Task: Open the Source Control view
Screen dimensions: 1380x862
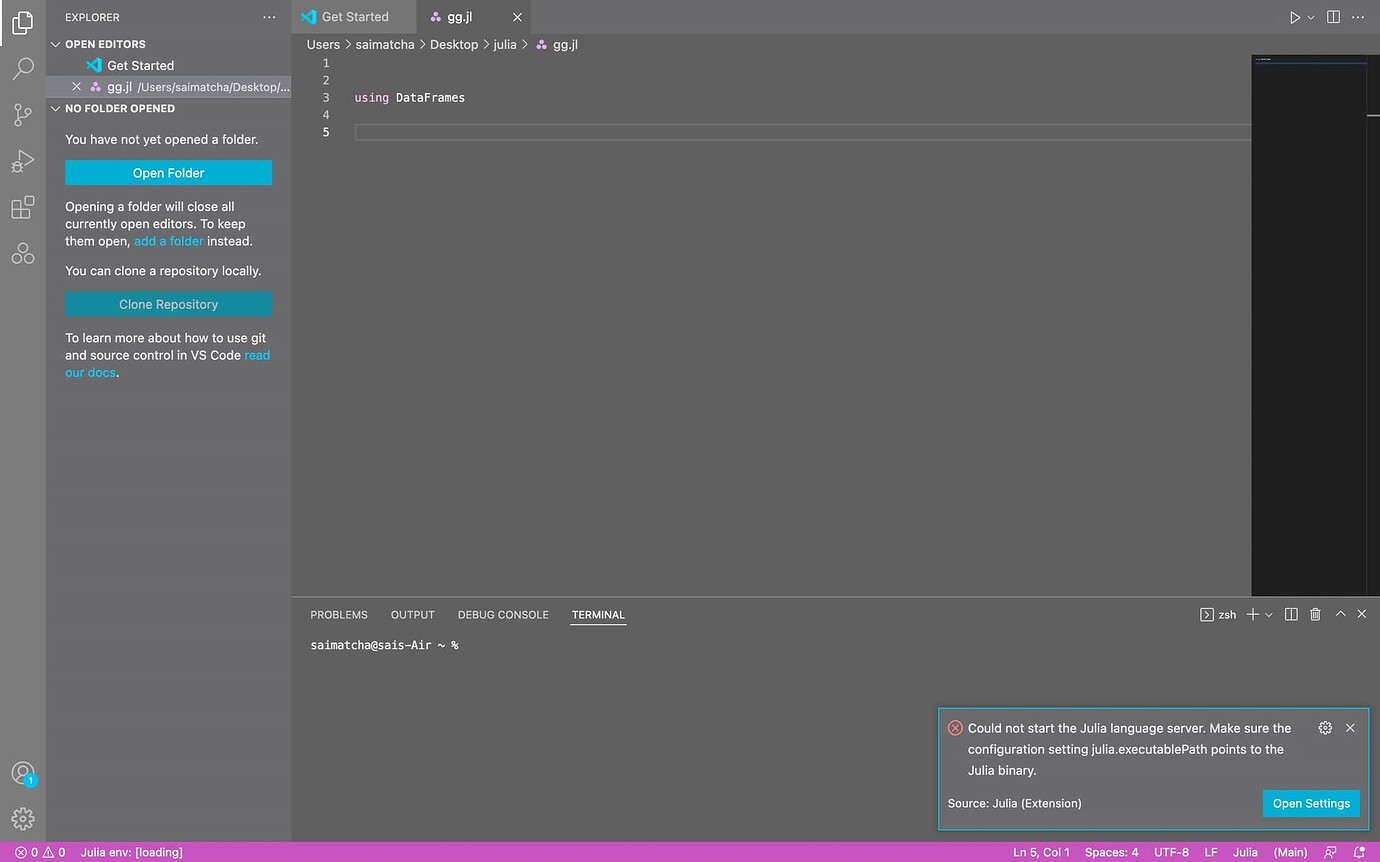Action: point(23,115)
